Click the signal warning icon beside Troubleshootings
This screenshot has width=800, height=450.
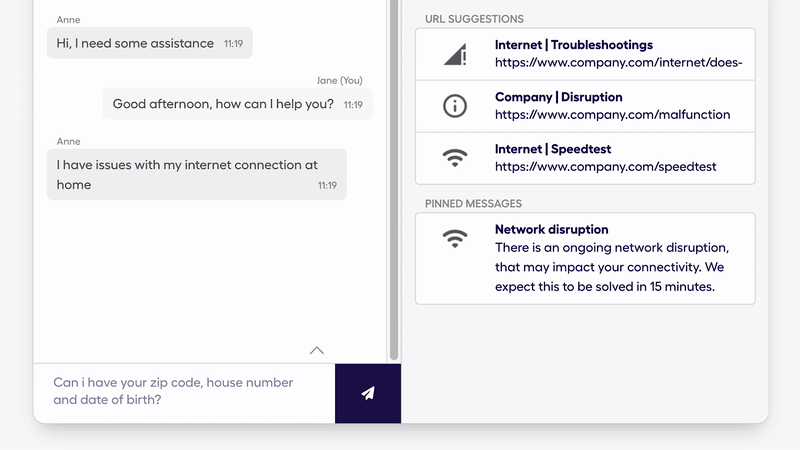coord(455,55)
